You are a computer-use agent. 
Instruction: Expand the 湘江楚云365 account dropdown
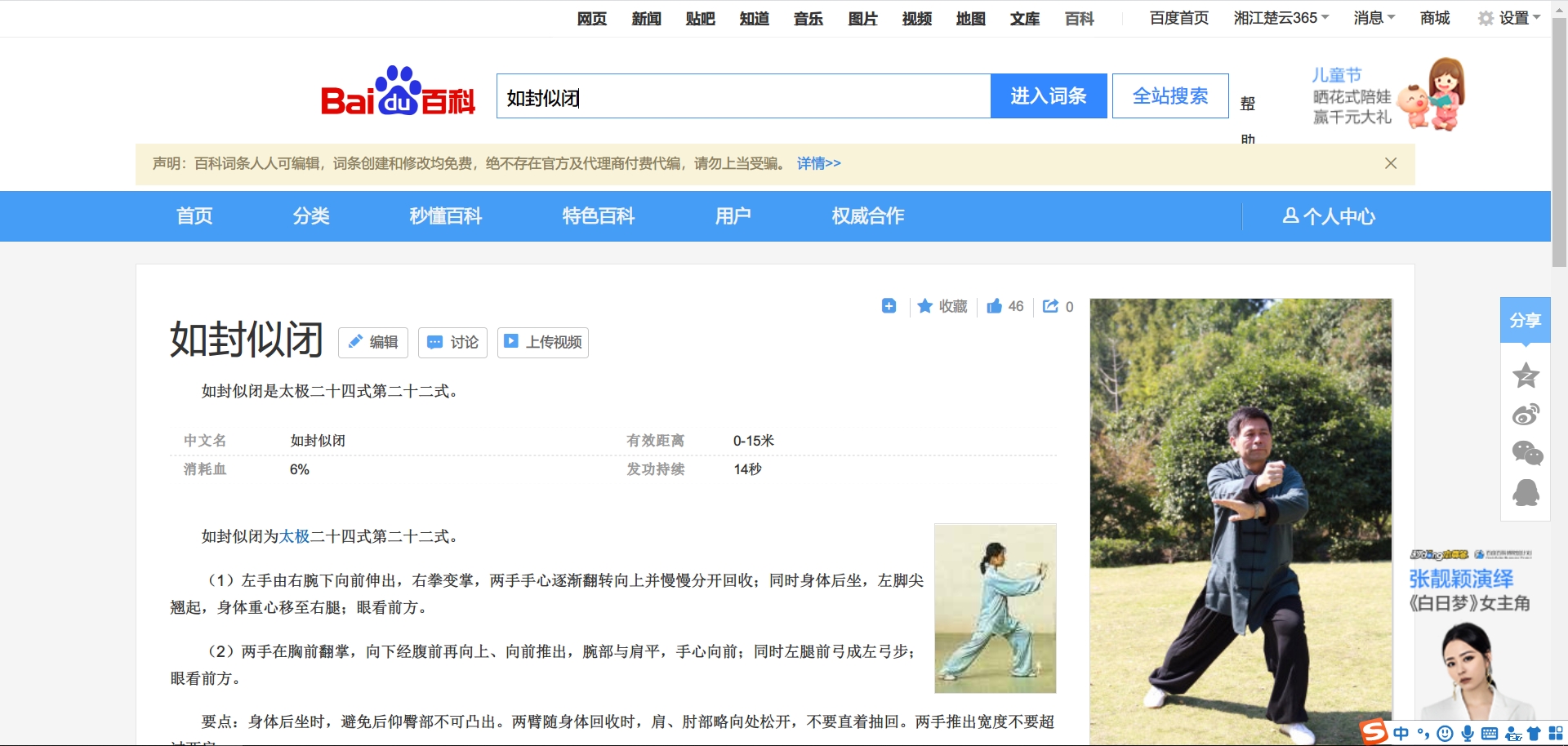1281,18
